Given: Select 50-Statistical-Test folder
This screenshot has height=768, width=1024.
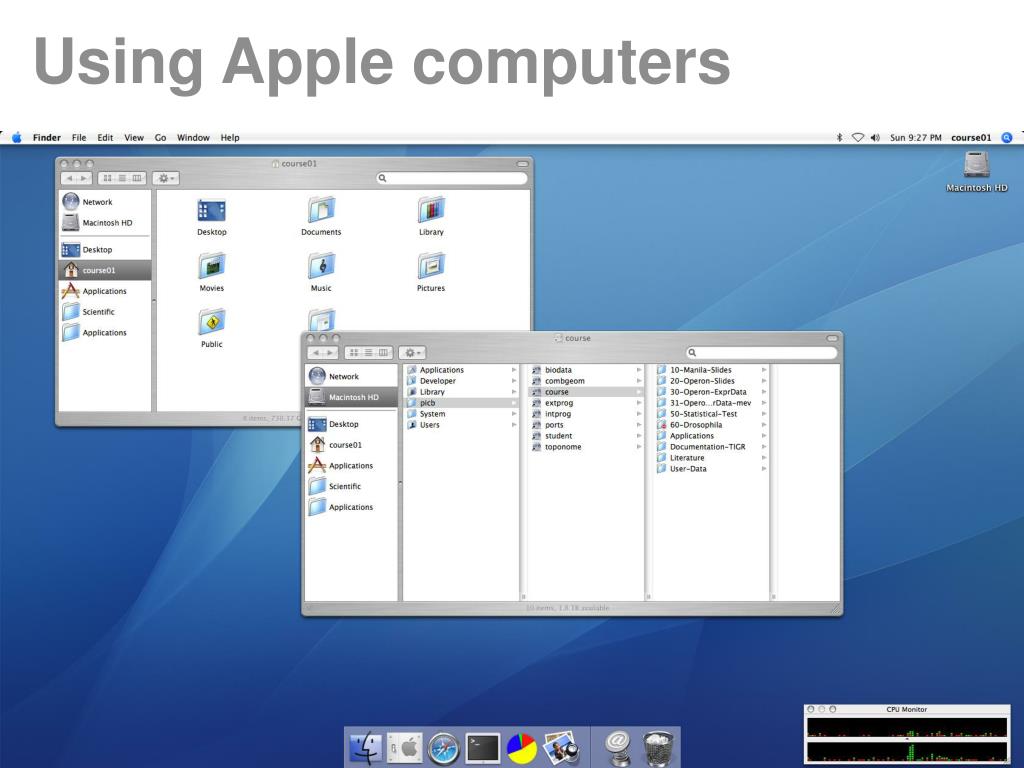Looking at the screenshot, I should coord(712,414).
